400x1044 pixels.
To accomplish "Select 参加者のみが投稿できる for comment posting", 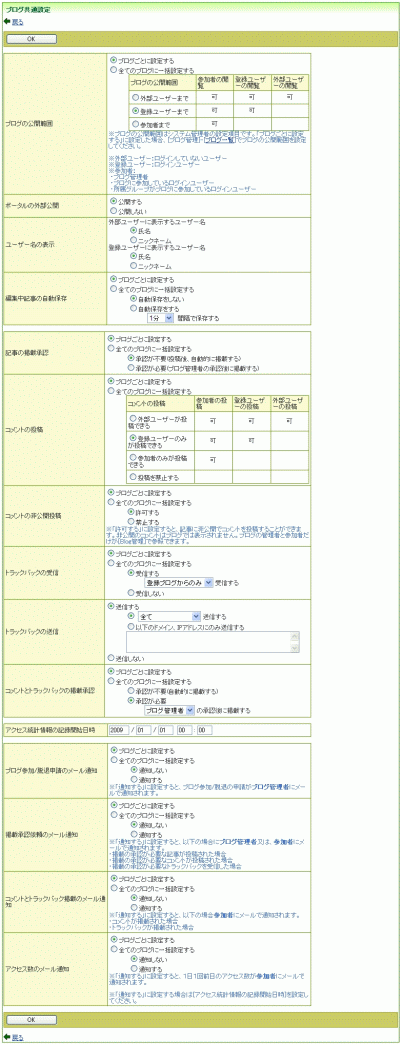I will (x=132, y=458).
